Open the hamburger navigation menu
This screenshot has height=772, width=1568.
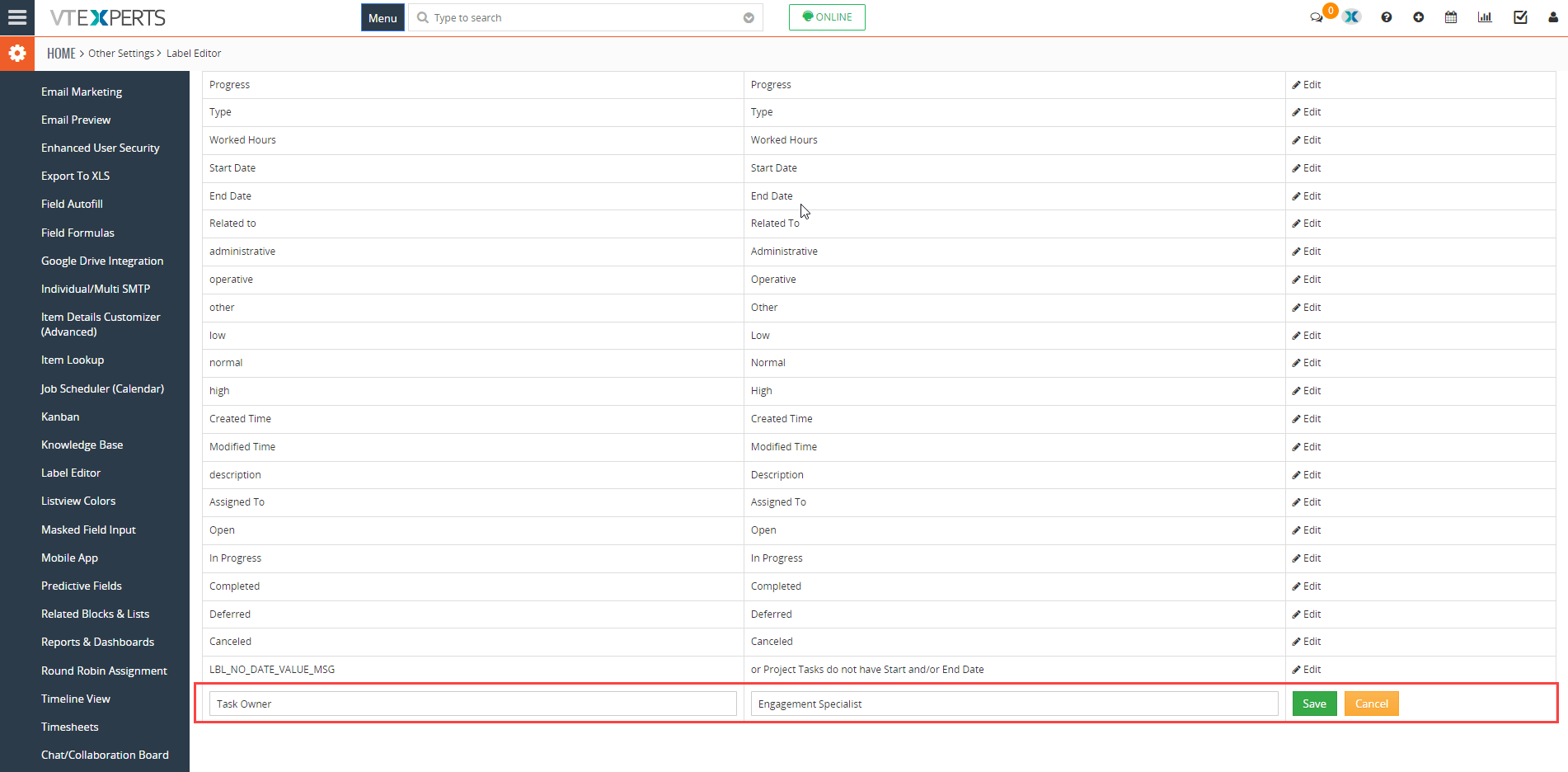(x=17, y=17)
